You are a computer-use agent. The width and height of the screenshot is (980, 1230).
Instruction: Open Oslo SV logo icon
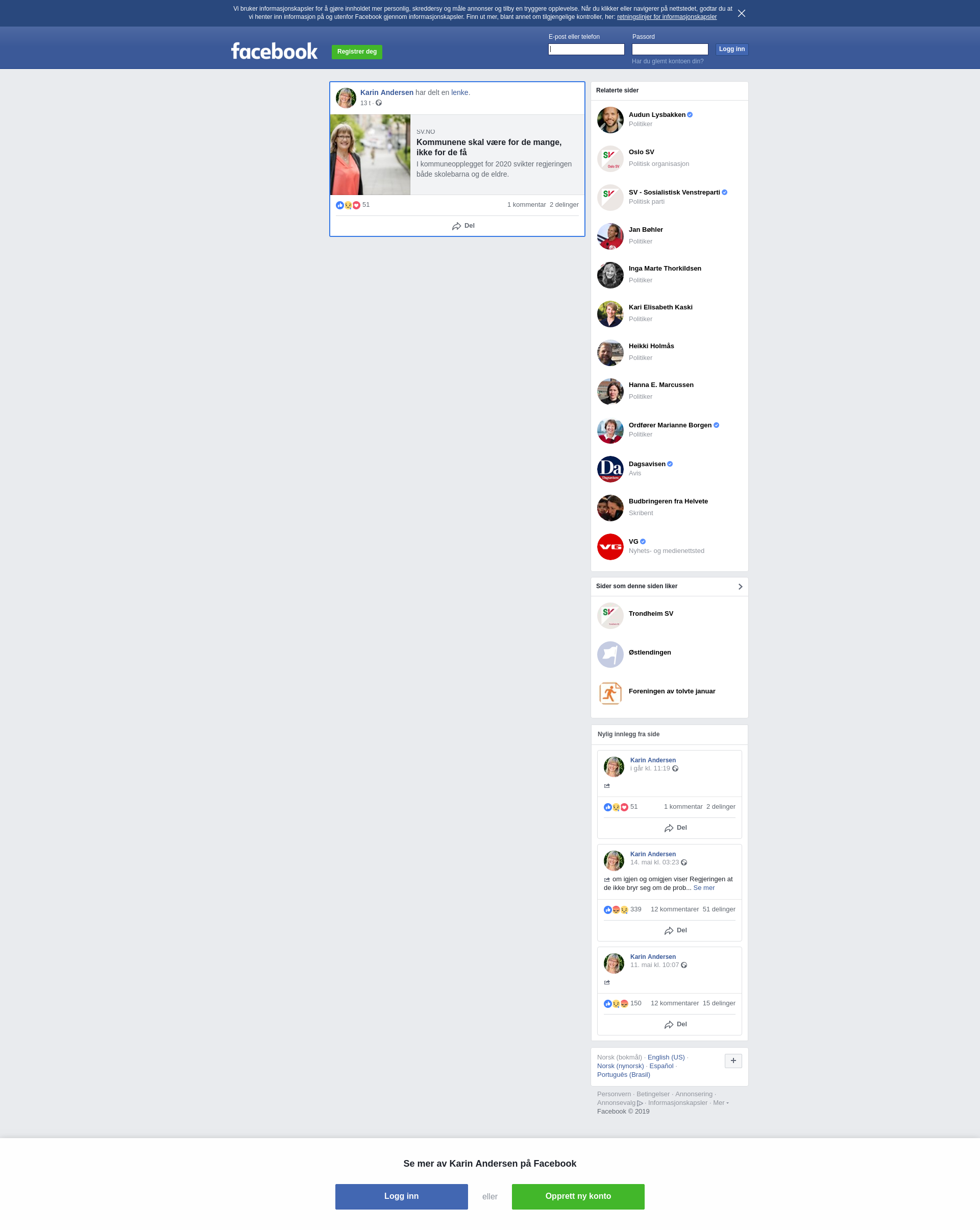pos(610,159)
